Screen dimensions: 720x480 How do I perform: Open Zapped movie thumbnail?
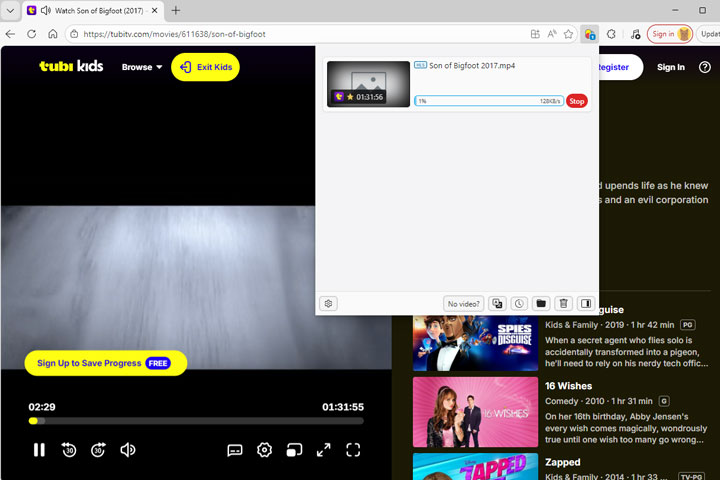(x=475, y=467)
